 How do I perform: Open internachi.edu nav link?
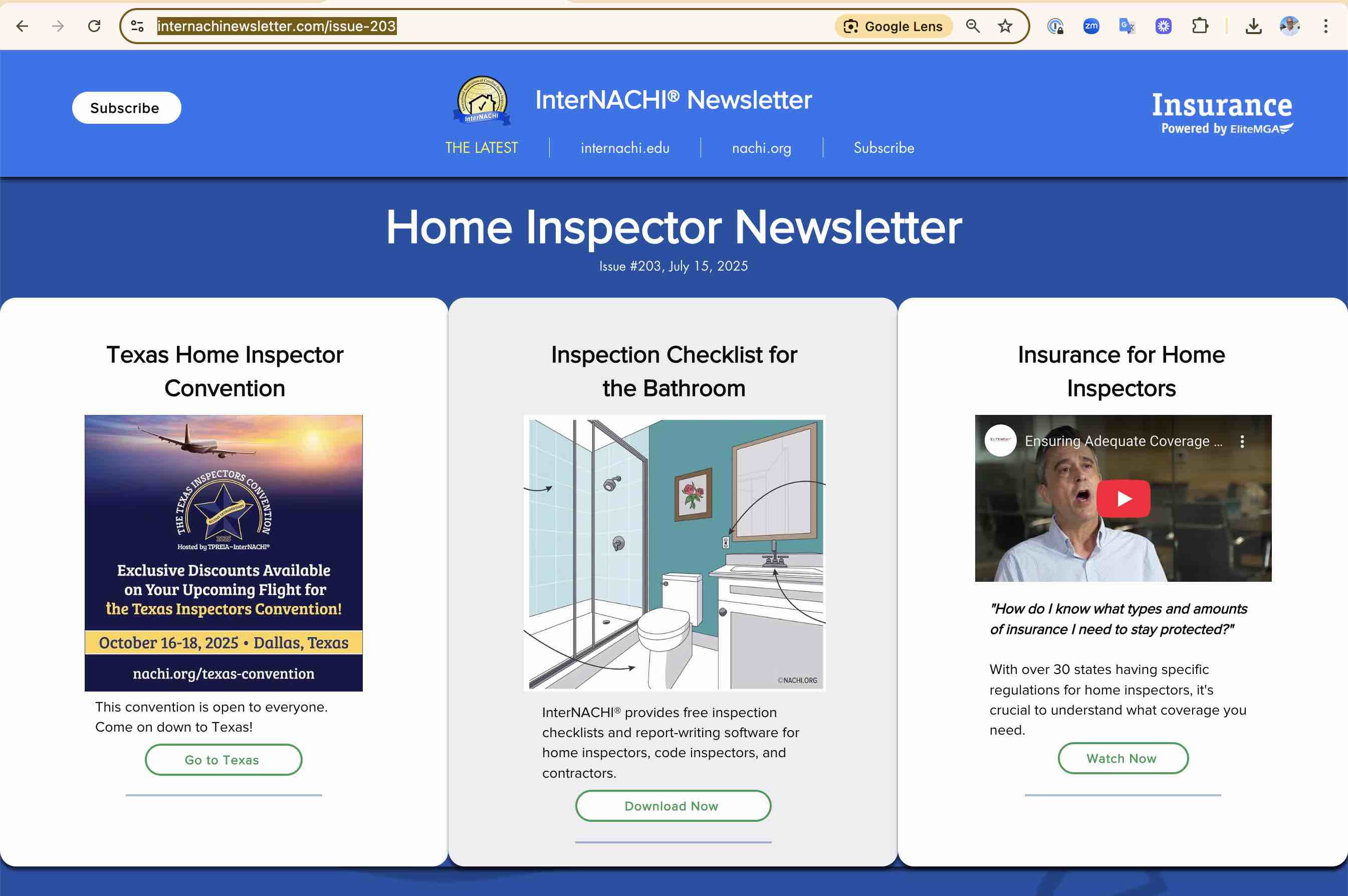click(x=624, y=147)
